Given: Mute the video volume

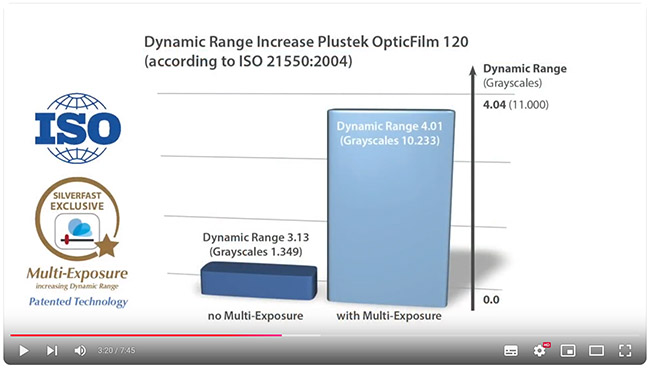Looking at the screenshot, I should (x=80, y=351).
